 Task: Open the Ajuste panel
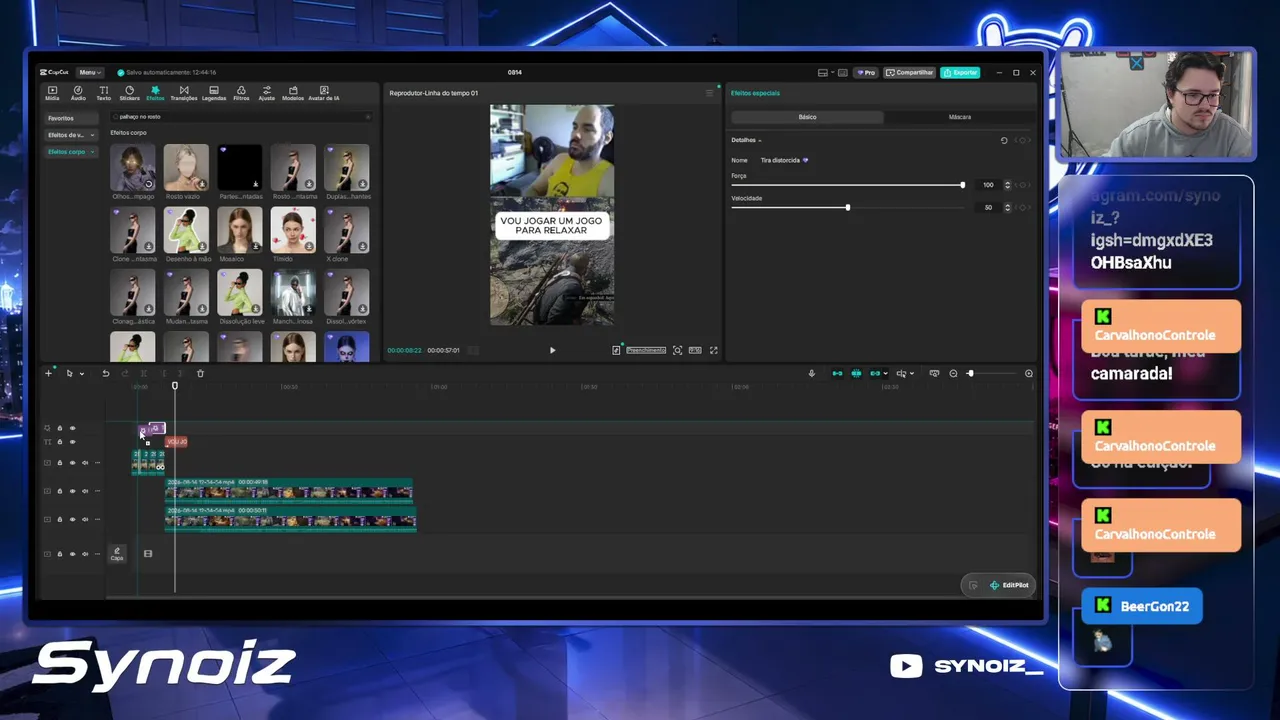(266, 93)
